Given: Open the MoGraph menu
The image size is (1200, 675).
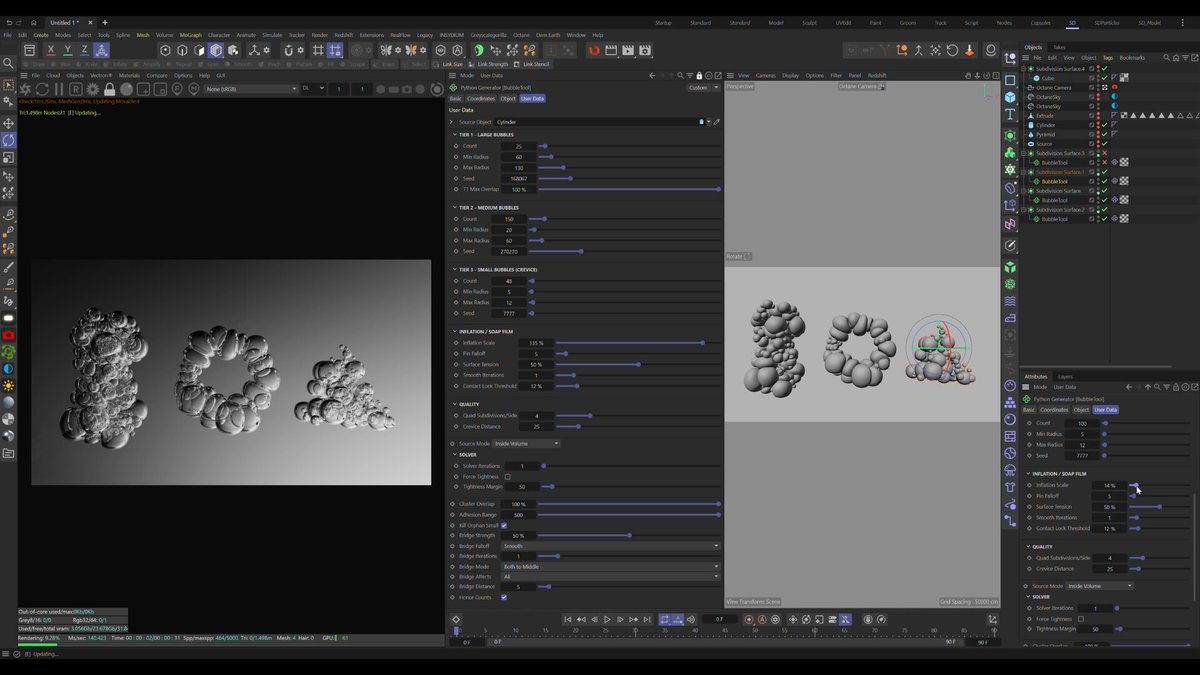Looking at the screenshot, I should pyautogui.click(x=190, y=35).
